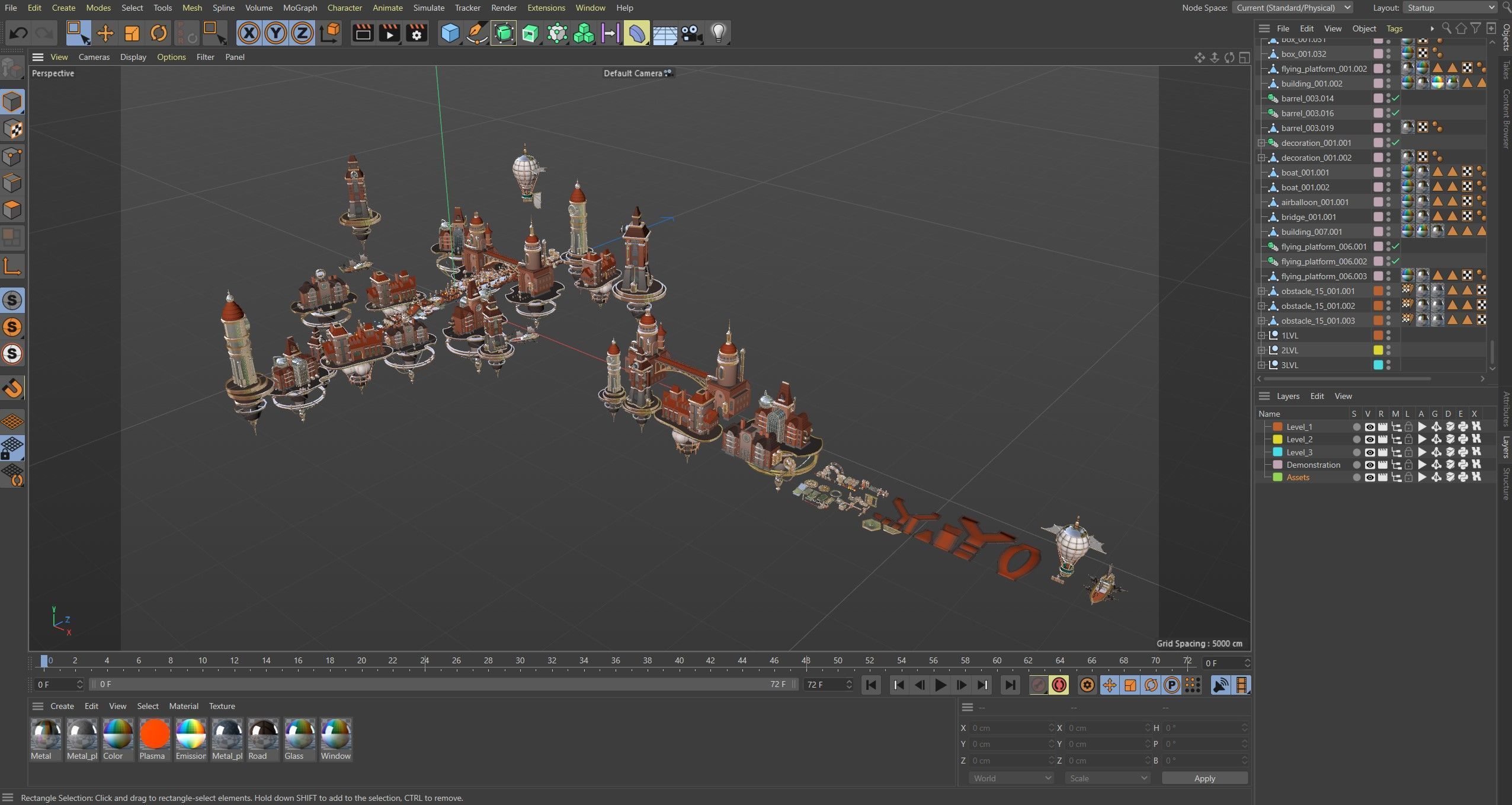This screenshot has height=805, width=1512.
Task: Toggle solo dot for Demonstration layer
Action: (1356, 465)
